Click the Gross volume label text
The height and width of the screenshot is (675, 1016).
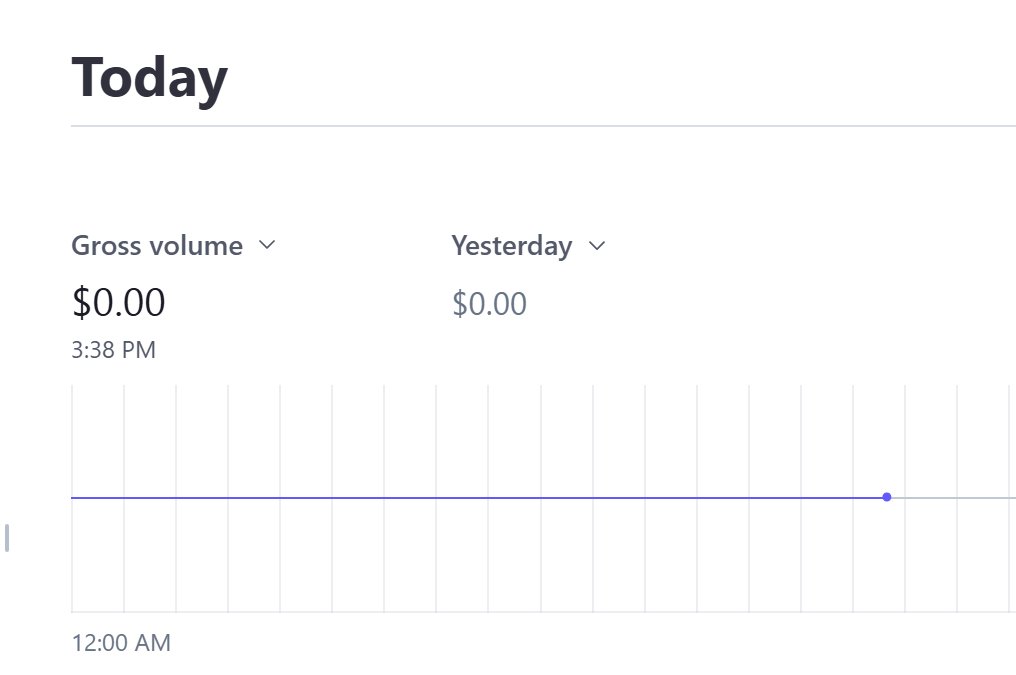pyautogui.click(x=157, y=246)
